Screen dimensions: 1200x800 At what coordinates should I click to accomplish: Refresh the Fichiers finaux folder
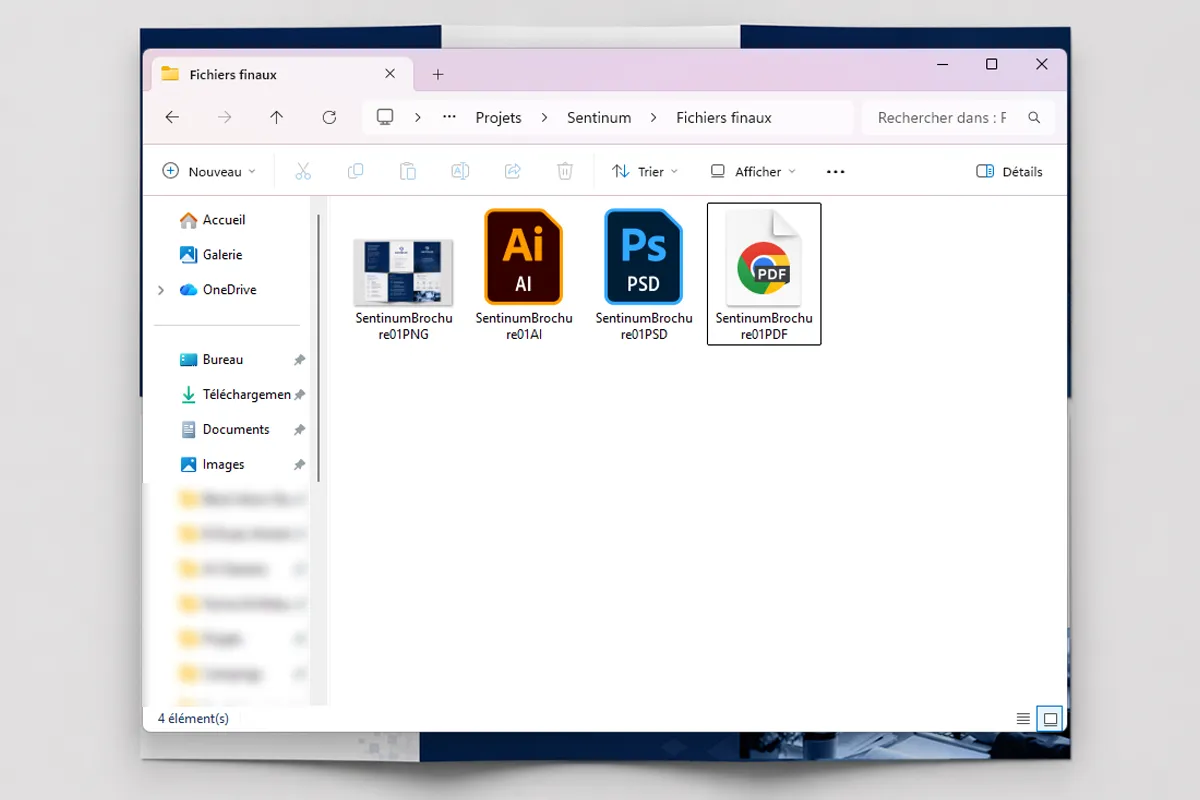[329, 117]
